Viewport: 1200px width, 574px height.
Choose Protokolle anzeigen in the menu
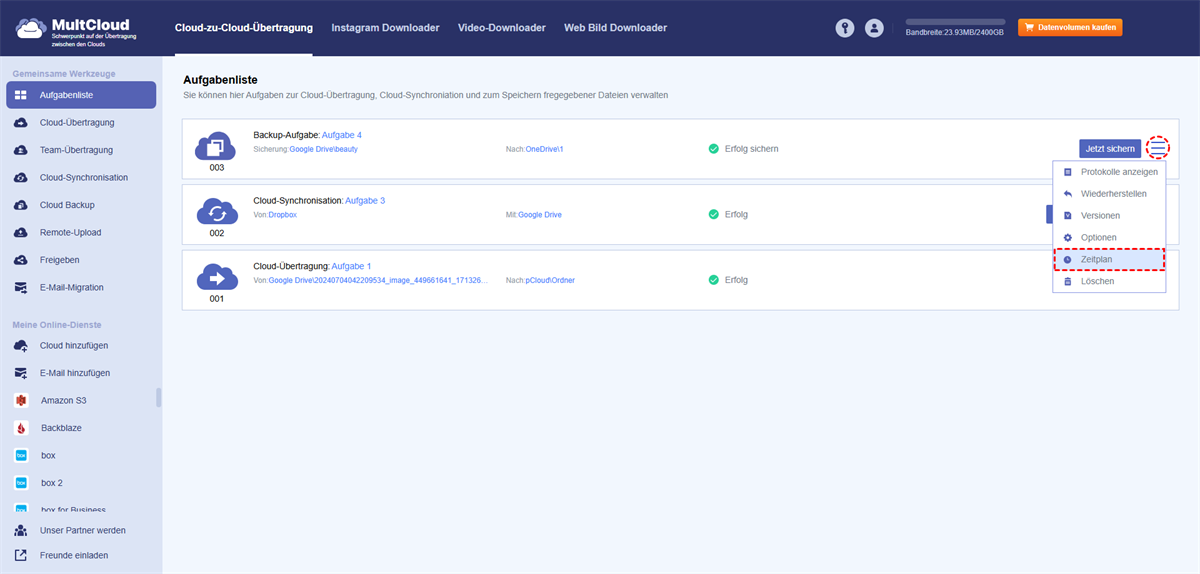1109,172
